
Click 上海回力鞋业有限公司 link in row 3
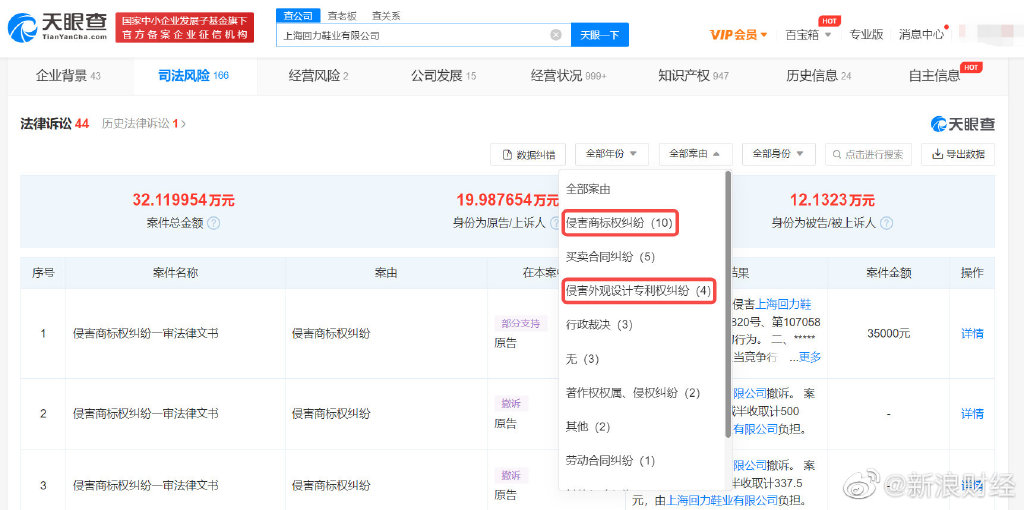[x=721, y=502]
